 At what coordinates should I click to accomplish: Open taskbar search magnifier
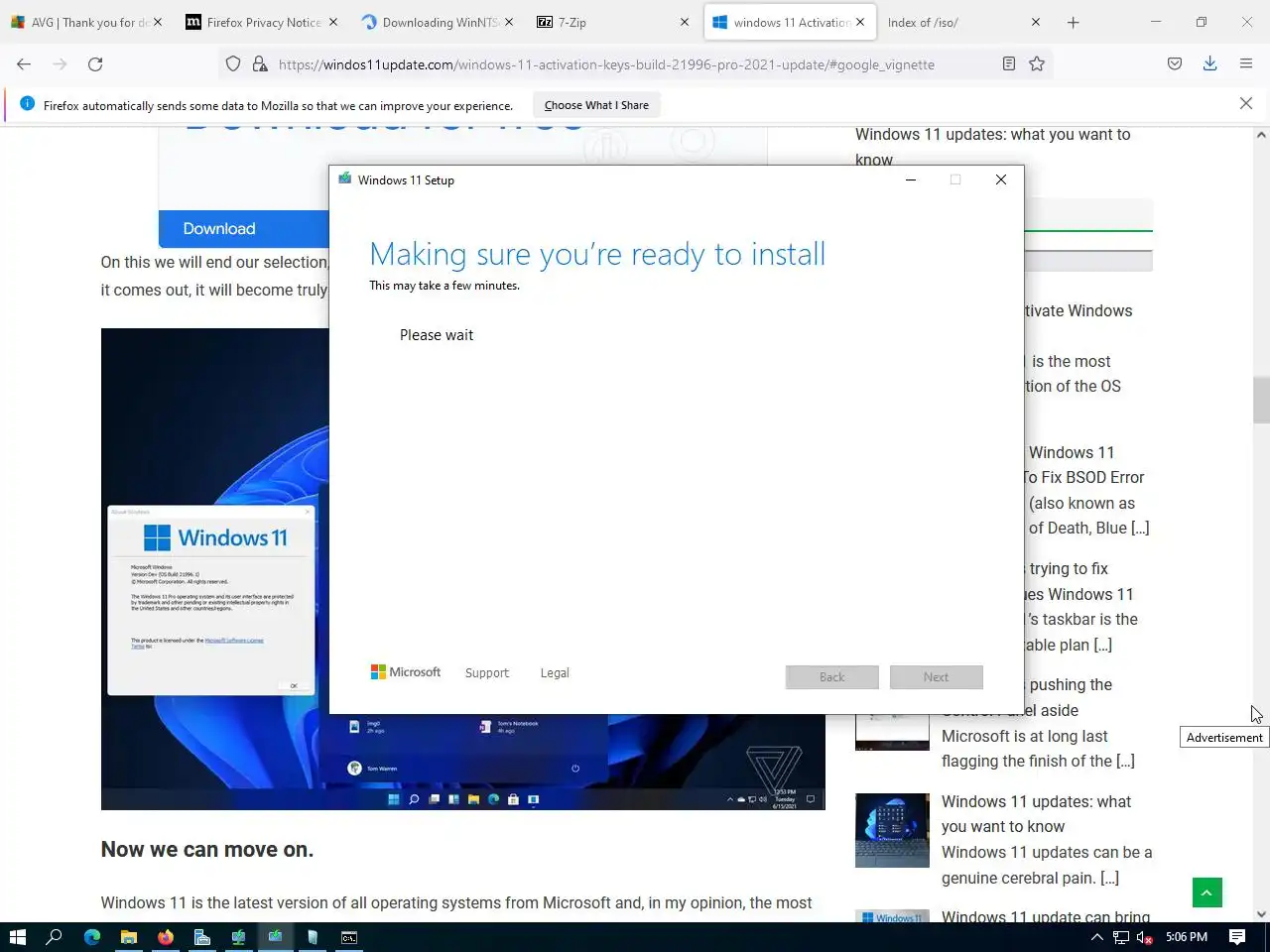55,937
